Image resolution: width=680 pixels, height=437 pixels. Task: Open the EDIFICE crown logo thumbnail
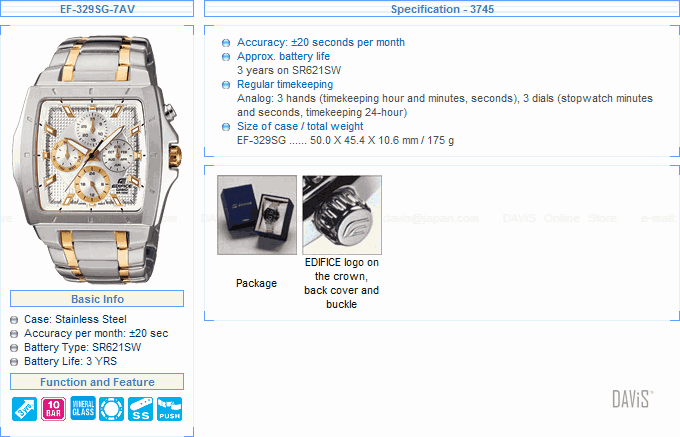pyautogui.click(x=342, y=215)
